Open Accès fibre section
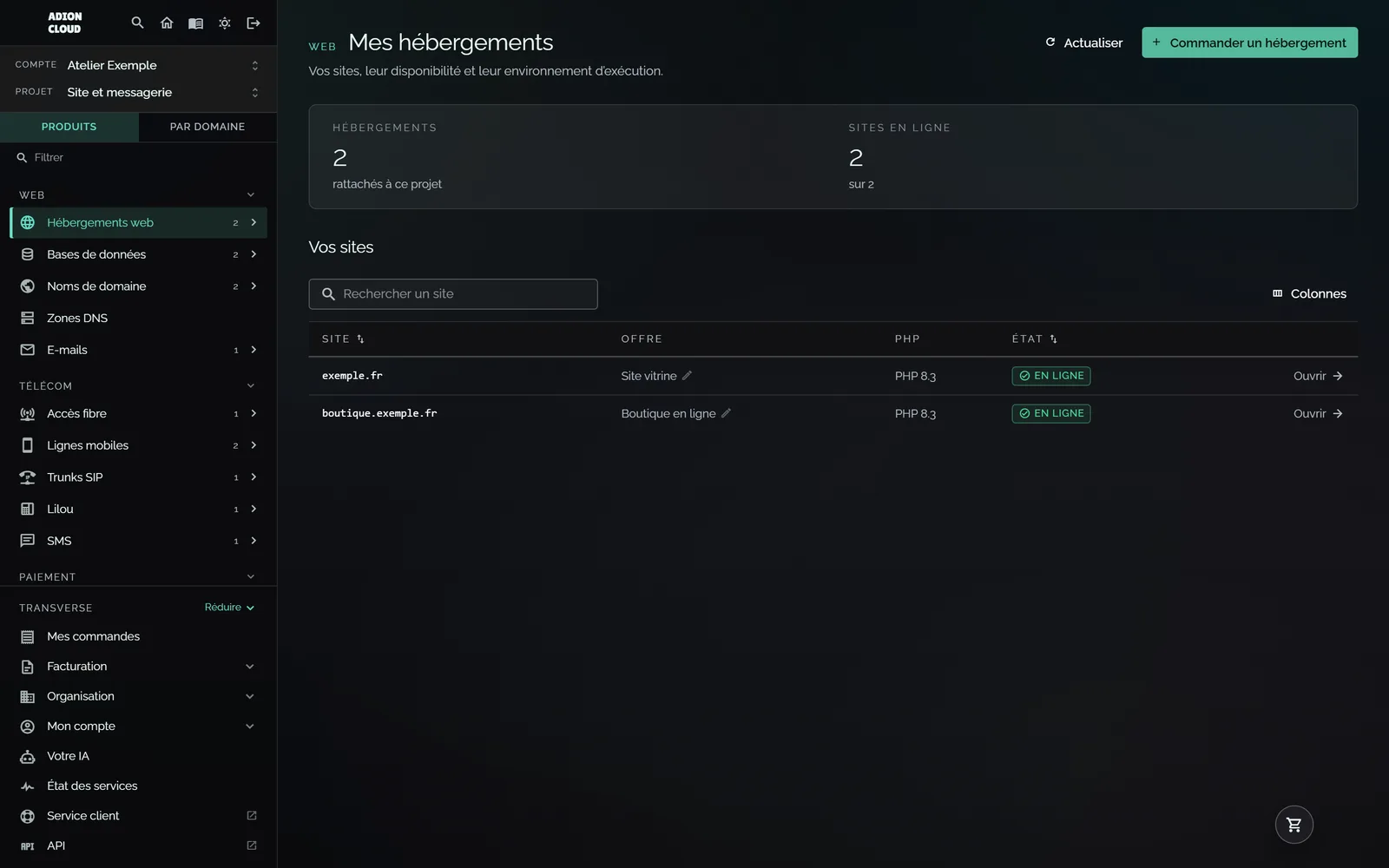This screenshot has width=1389, height=868. (x=139, y=413)
